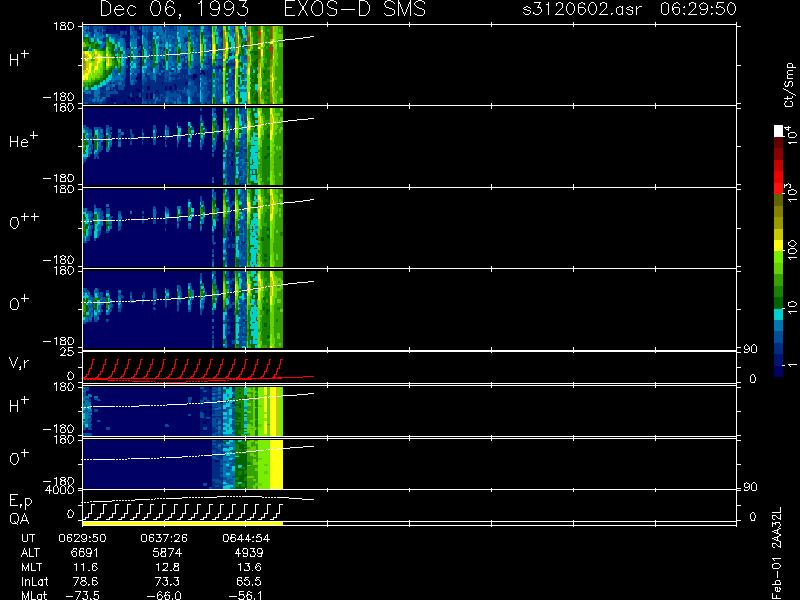Click the "100" color bar label

click(791, 249)
